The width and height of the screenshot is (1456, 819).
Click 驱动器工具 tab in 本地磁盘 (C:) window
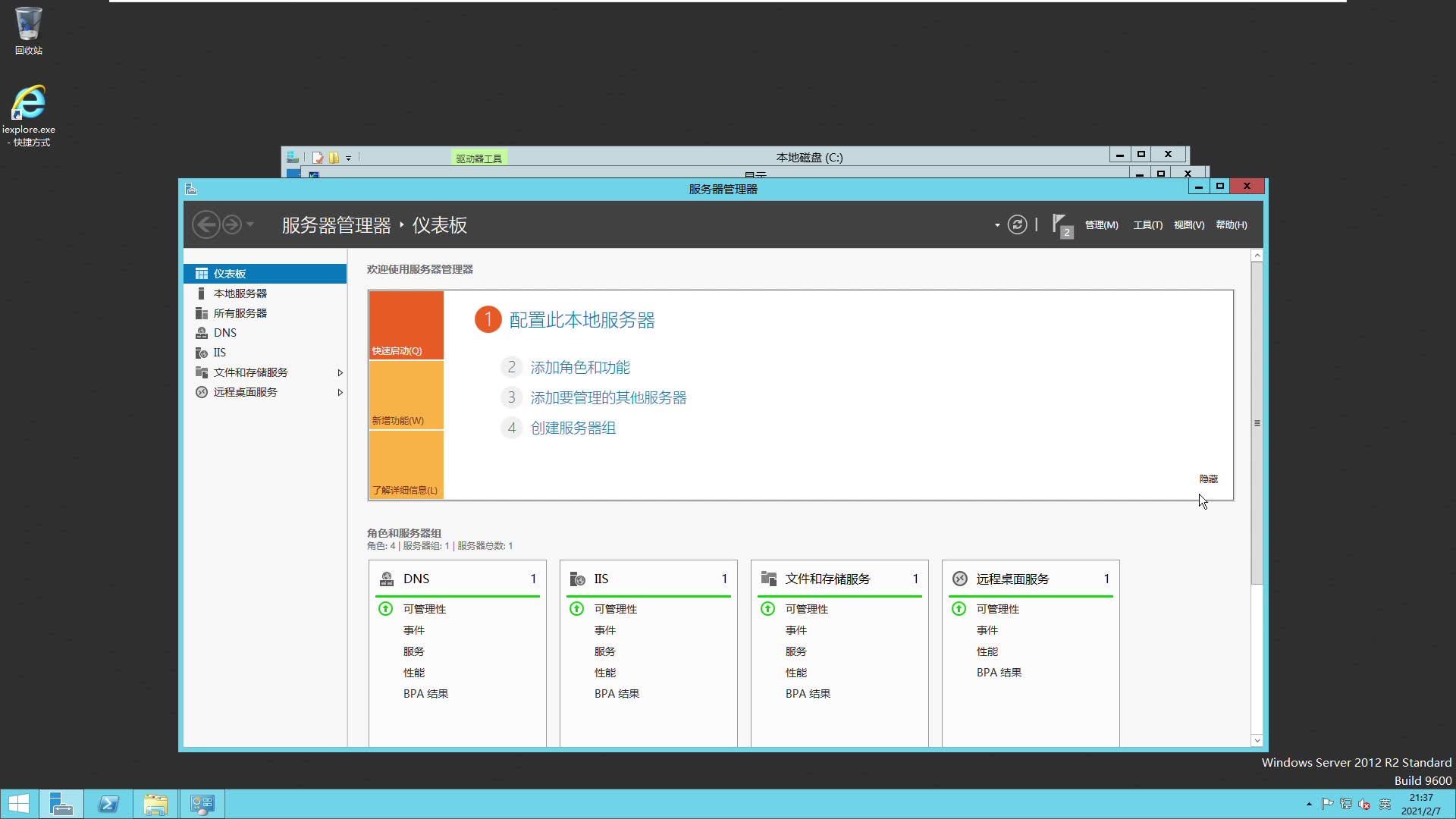pyautogui.click(x=479, y=158)
